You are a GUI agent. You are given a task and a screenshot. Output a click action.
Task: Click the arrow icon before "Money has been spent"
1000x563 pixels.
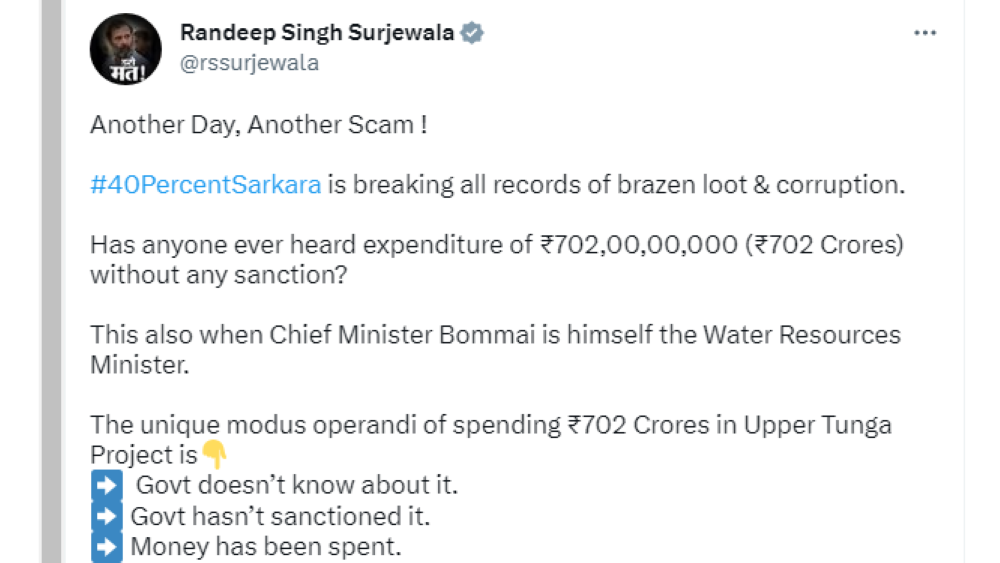[x=106, y=547]
